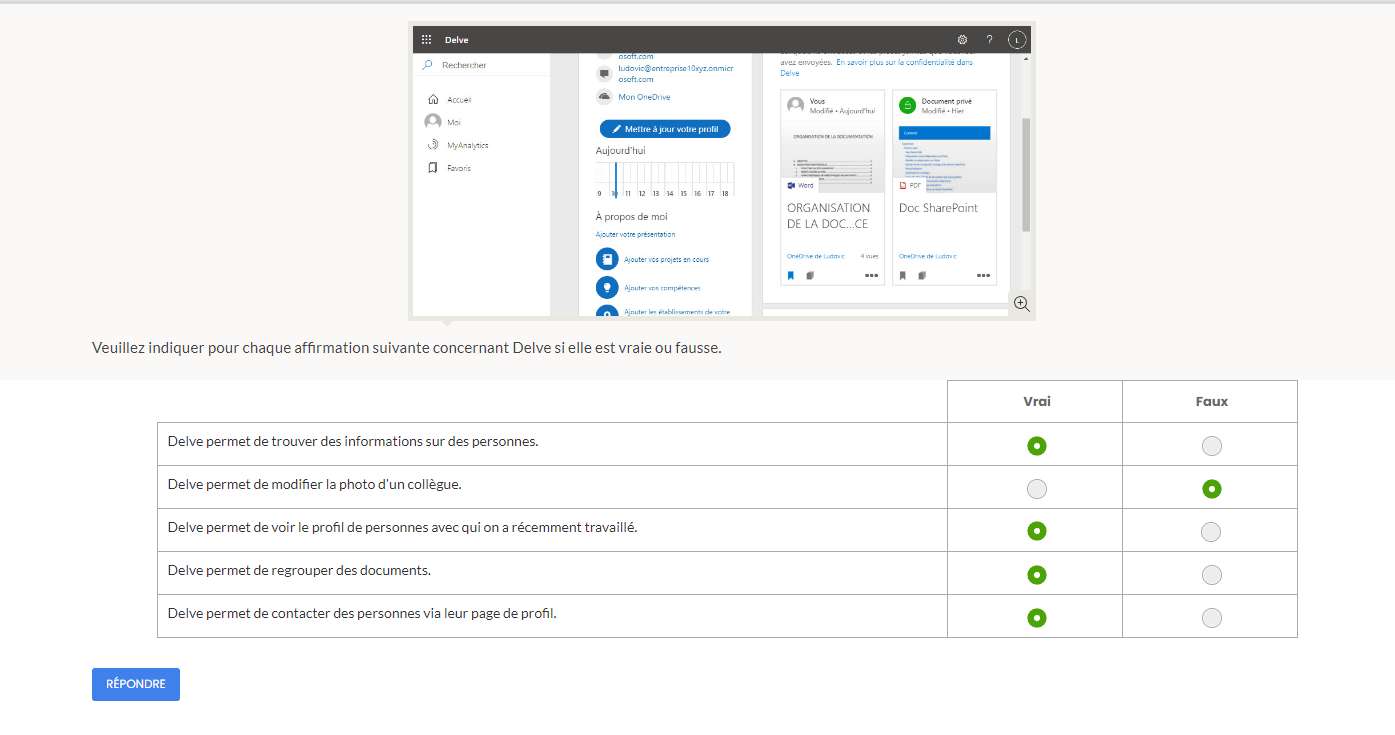Click the magnifier zoom icon on the image
The width and height of the screenshot is (1395, 735).
(x=1021, y=303)
